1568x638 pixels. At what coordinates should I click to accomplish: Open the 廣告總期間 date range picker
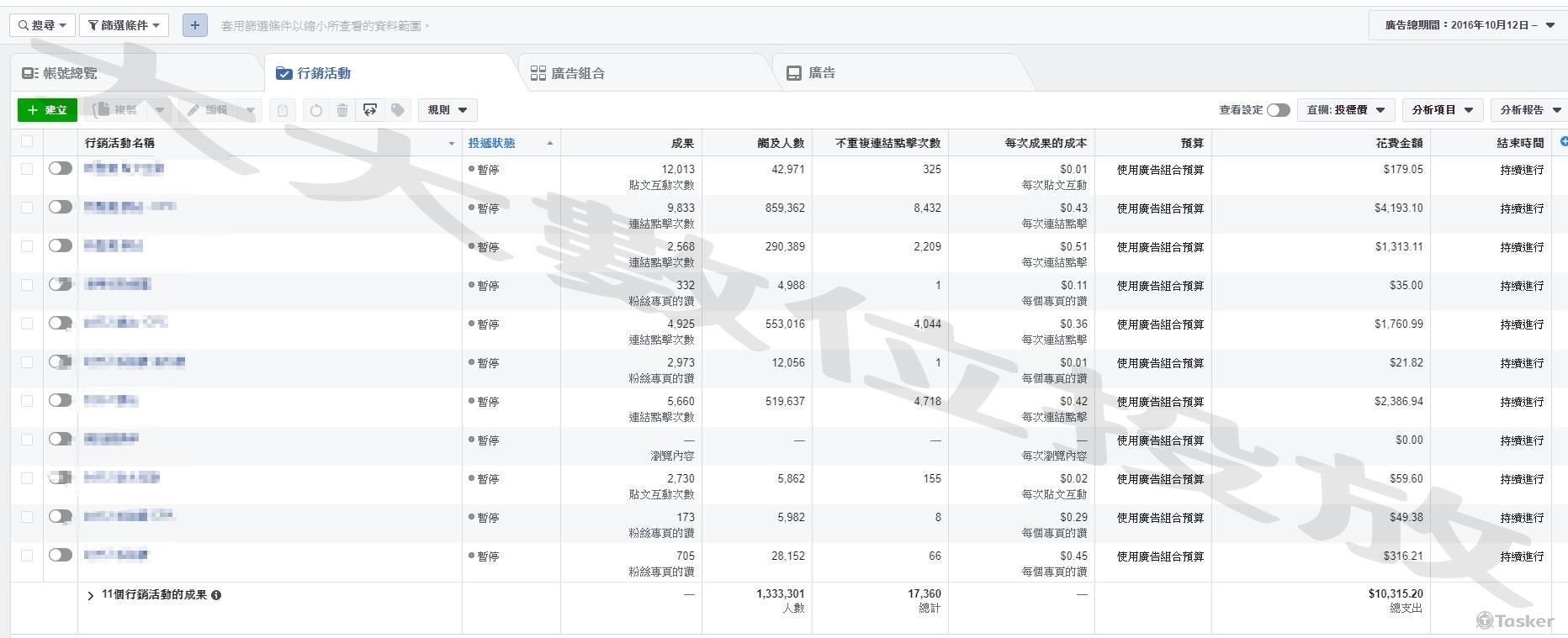tap(1469, 25)
